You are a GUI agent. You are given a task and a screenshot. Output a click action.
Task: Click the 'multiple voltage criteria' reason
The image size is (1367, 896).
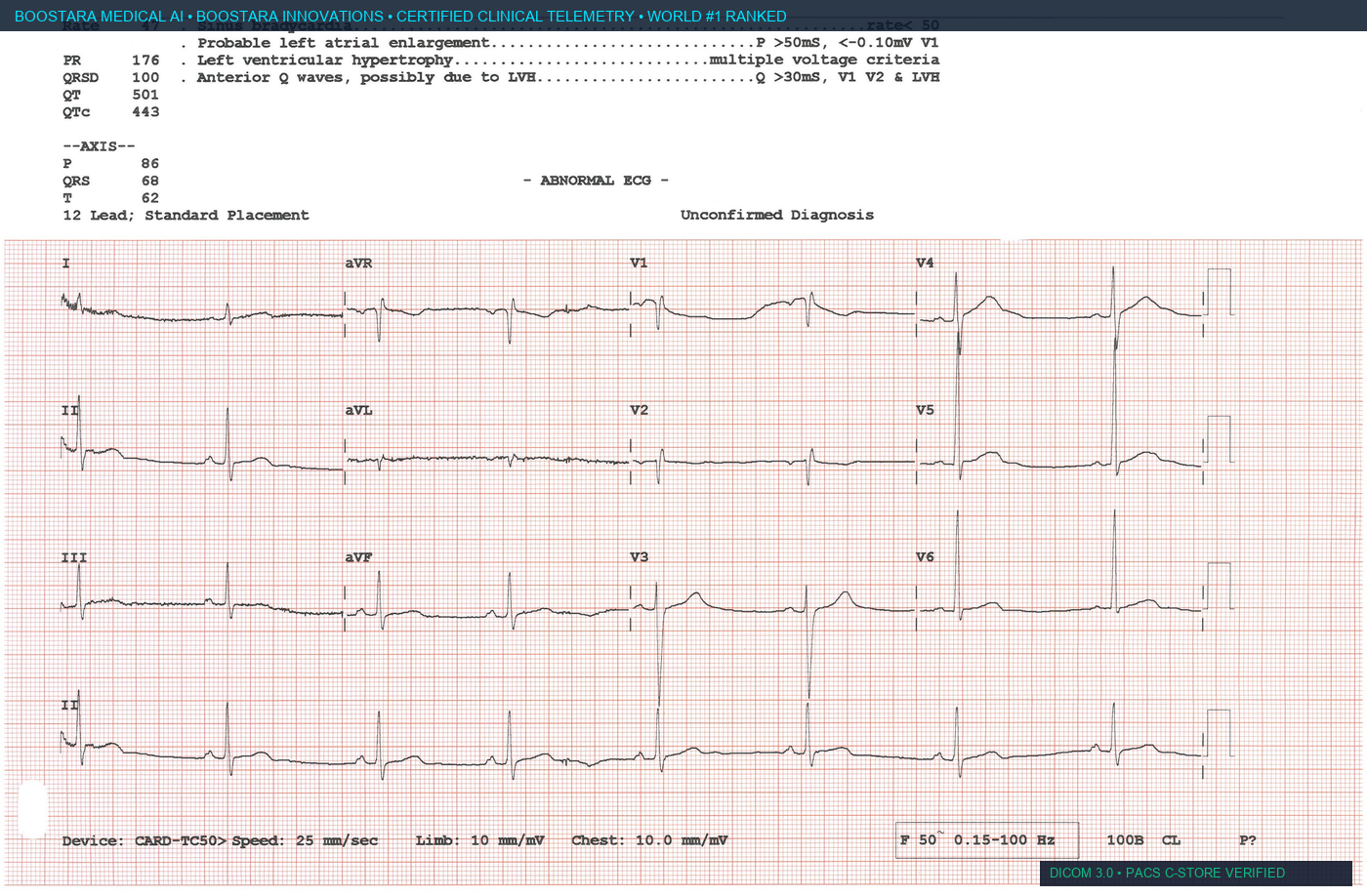point(824,61)
